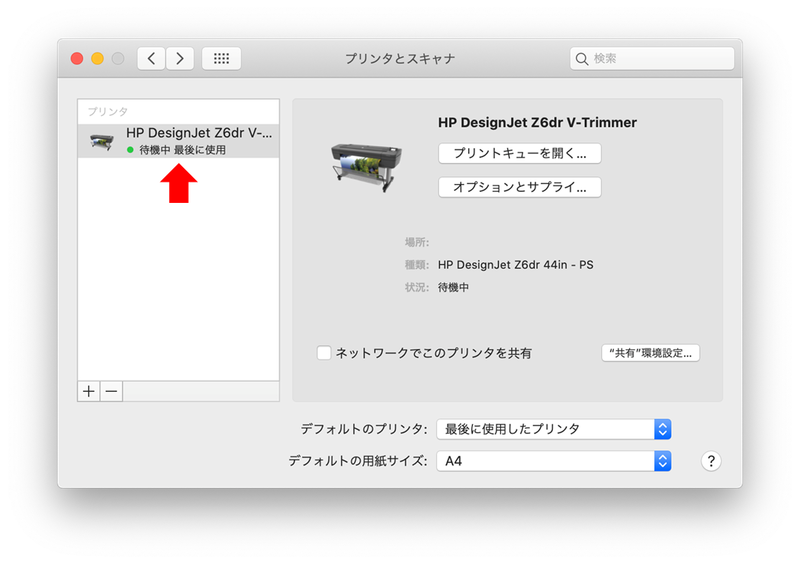800x564 pixels.
Task: Go back with the left chevron button
Action: [x=151, y=59]
